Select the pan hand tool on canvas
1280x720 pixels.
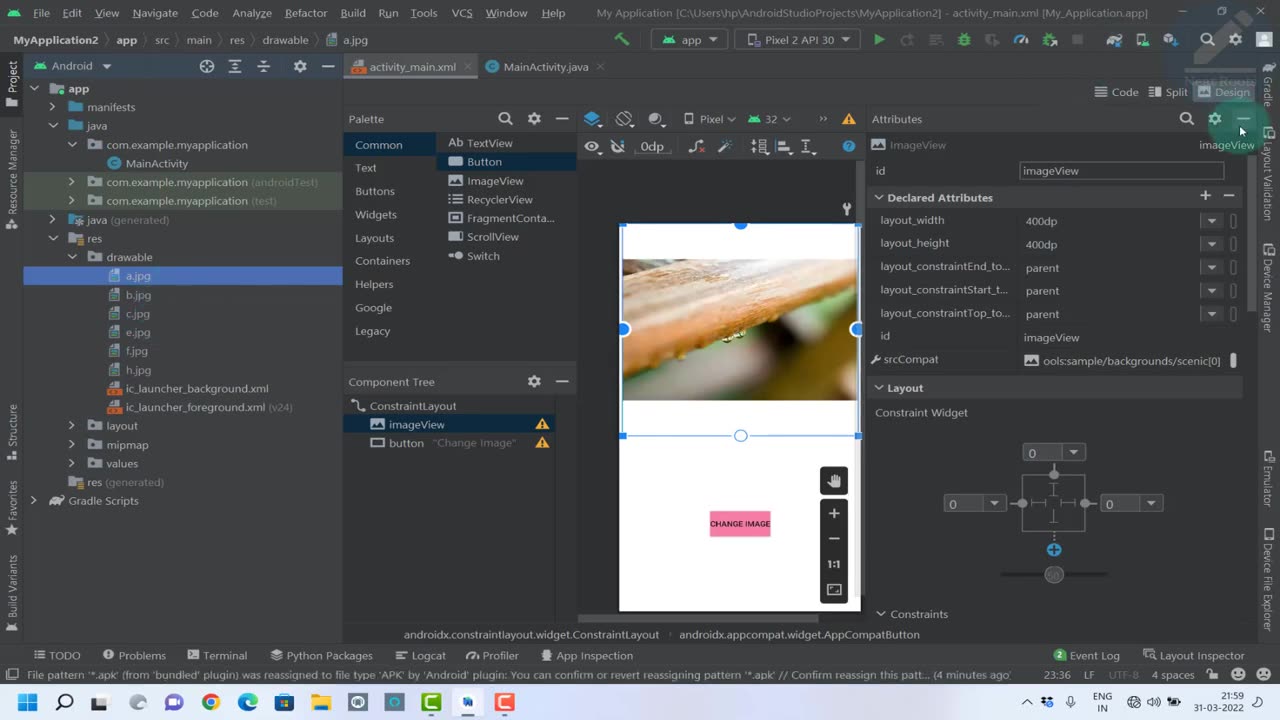[834, 481]
